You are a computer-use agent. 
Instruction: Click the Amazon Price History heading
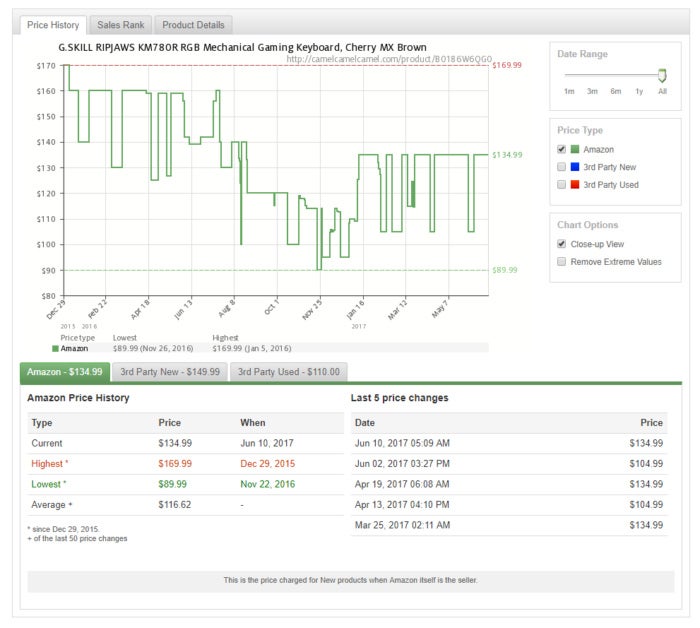click(x=78, y=398)
